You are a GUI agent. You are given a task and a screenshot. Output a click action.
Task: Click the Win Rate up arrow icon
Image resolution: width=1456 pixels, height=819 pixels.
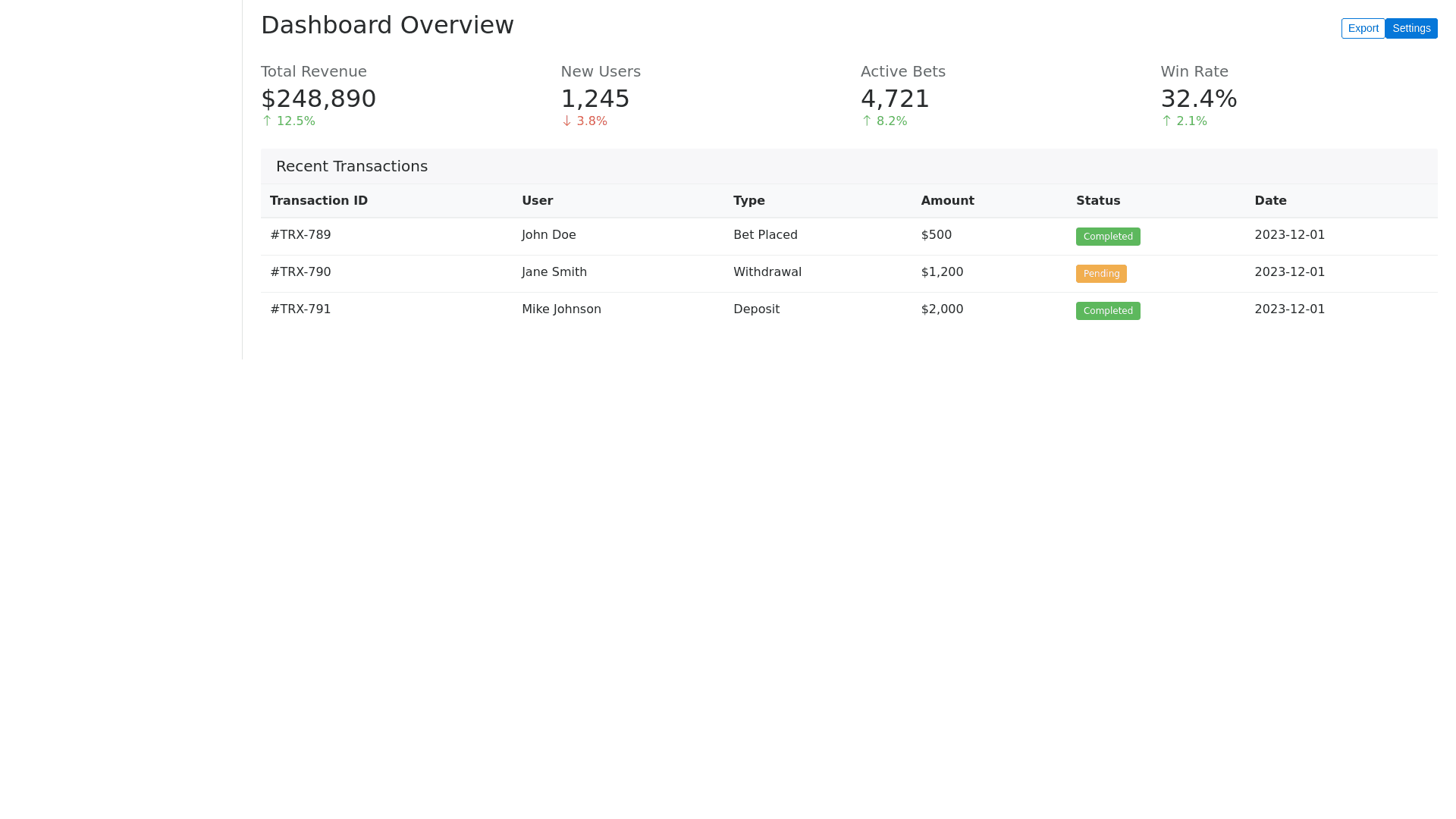[x=1166, y=121]
